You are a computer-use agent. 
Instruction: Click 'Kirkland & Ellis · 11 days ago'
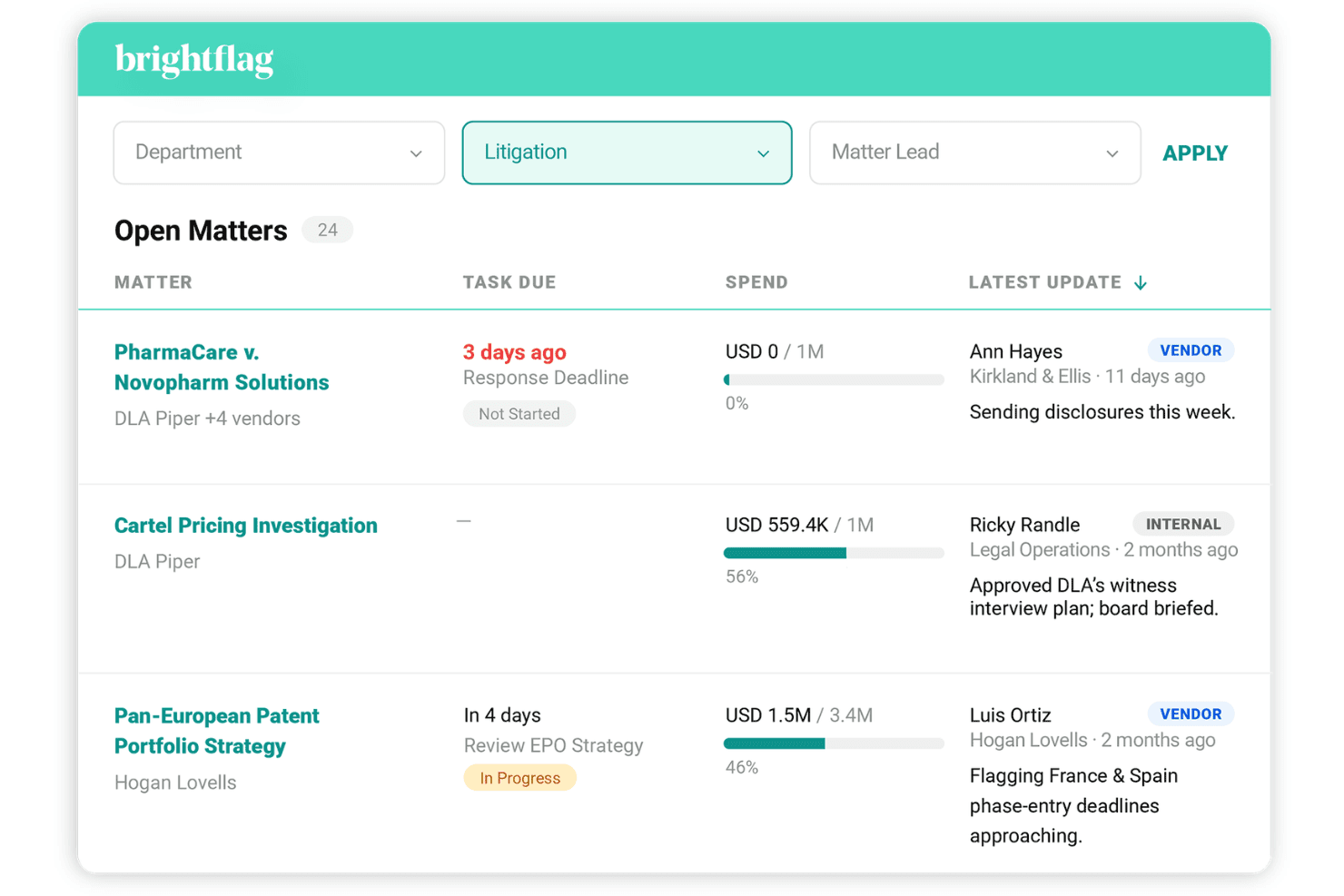pyautogui.click(x=1088, y=377)
